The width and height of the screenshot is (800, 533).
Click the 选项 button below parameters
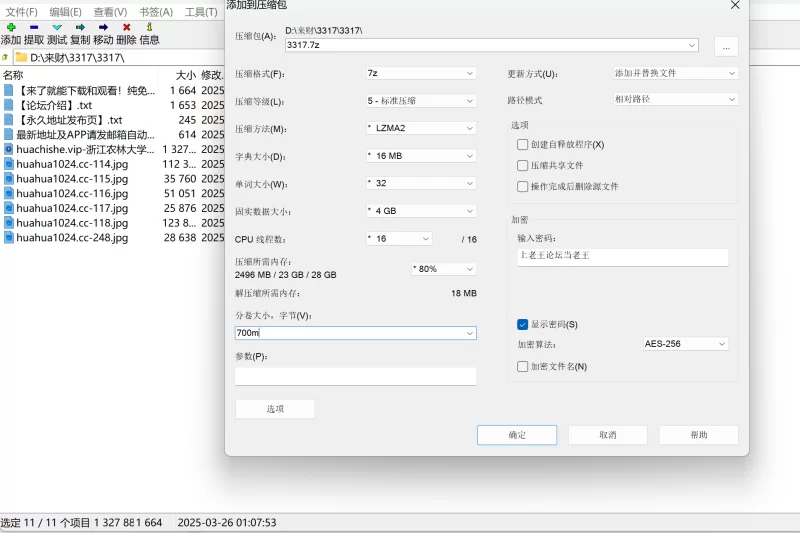(x=275, y=409)
